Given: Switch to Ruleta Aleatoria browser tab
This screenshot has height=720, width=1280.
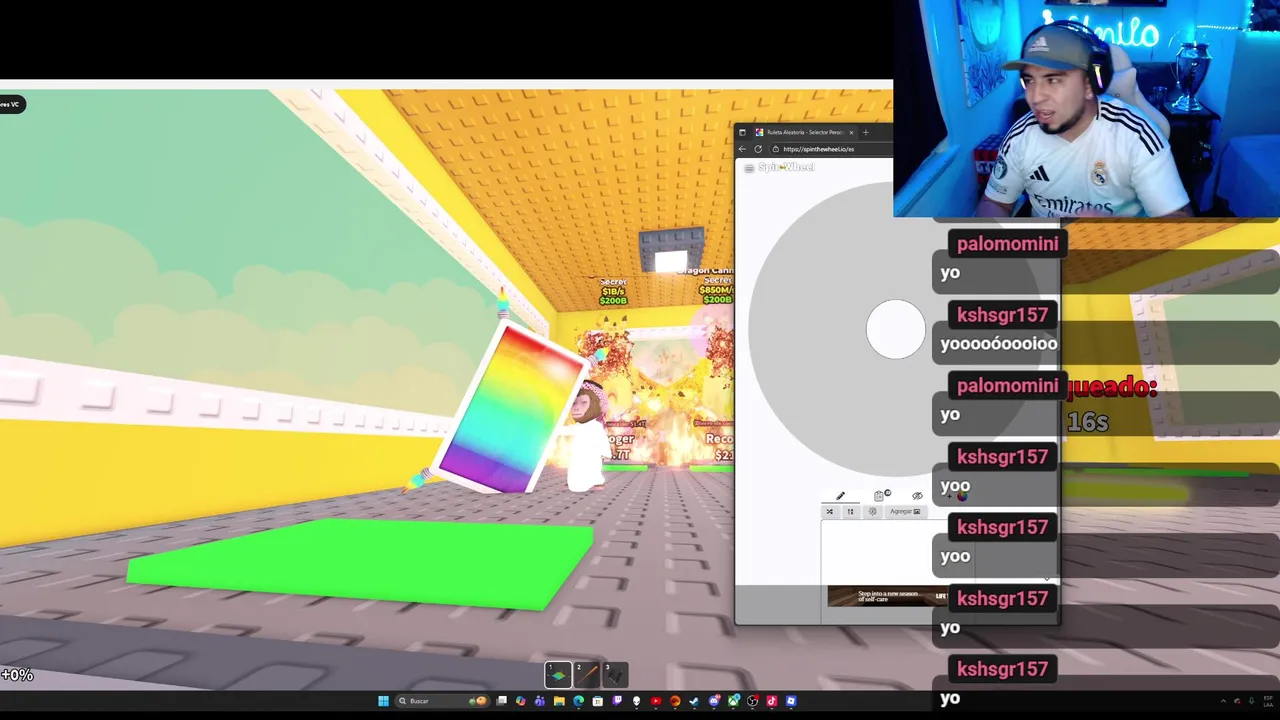Looking at the screenshot, I should click(x=803, y=132).
